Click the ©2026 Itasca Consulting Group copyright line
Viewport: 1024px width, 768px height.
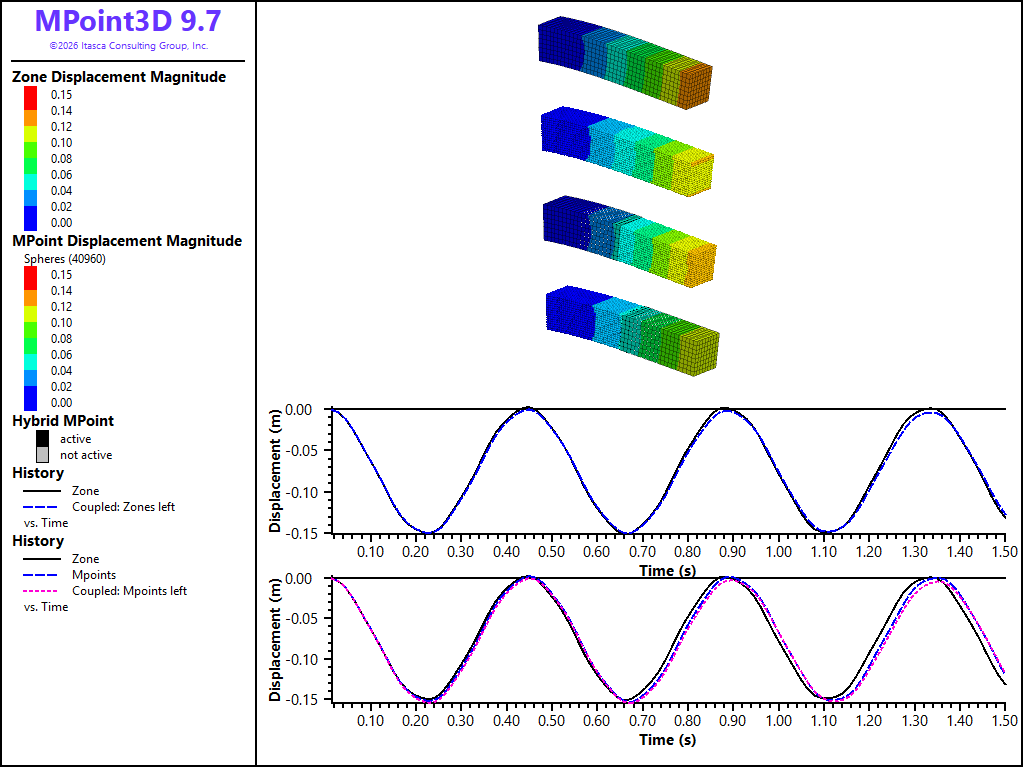129,46
